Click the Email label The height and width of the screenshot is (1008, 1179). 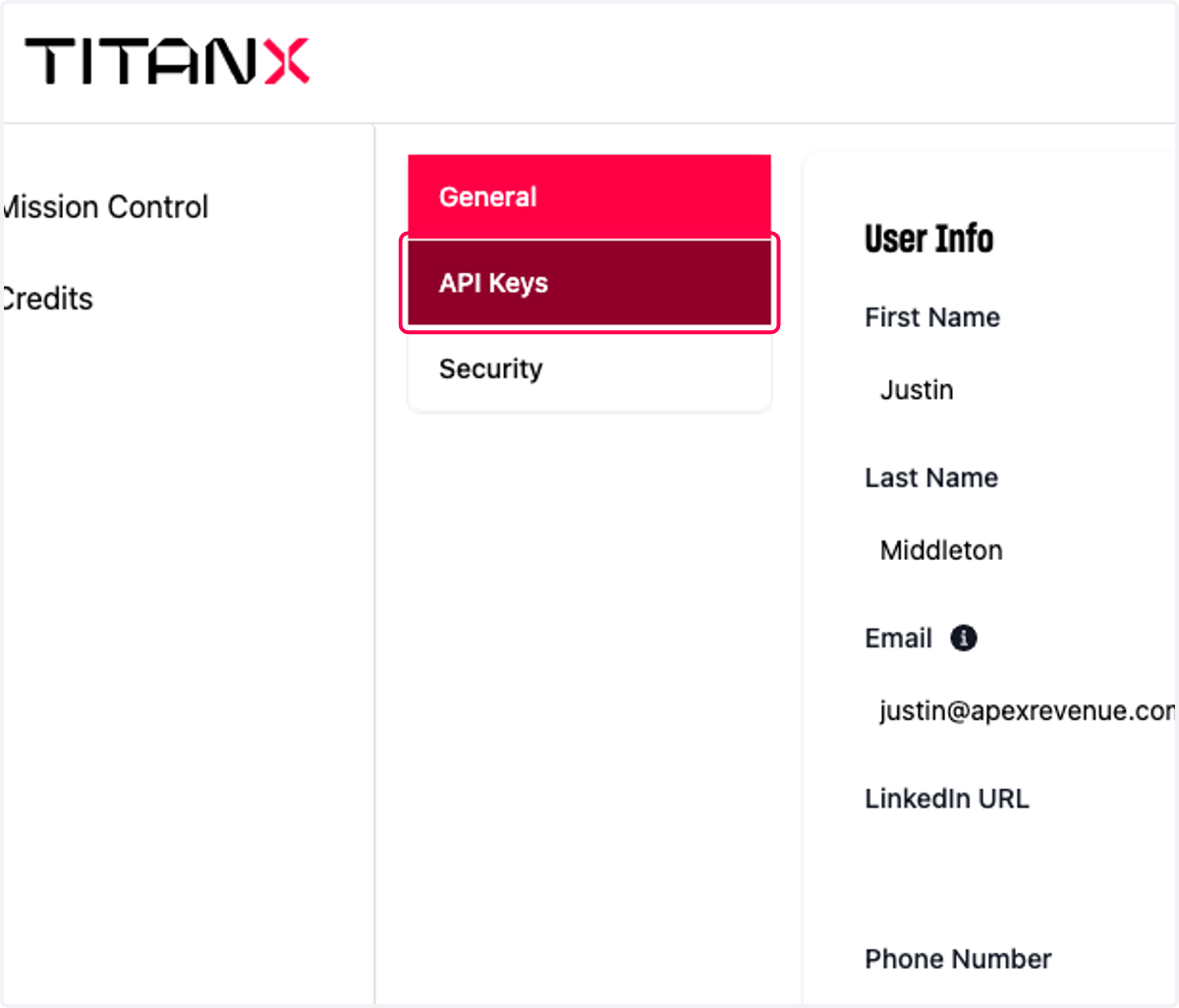pos(898,639)
